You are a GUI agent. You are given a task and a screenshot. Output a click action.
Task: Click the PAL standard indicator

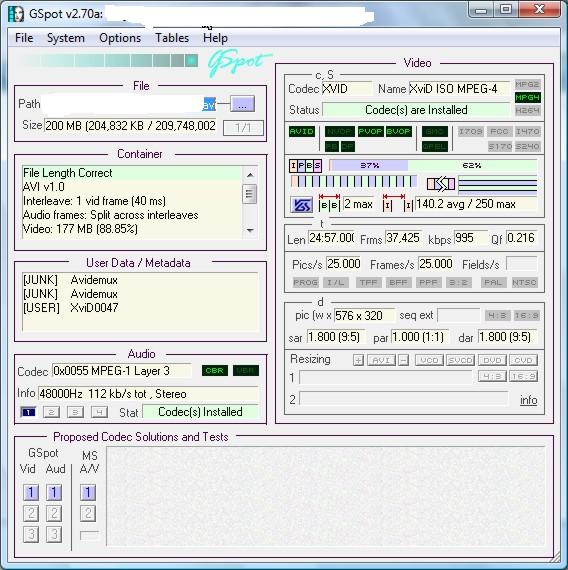click(x=493, y=282)
